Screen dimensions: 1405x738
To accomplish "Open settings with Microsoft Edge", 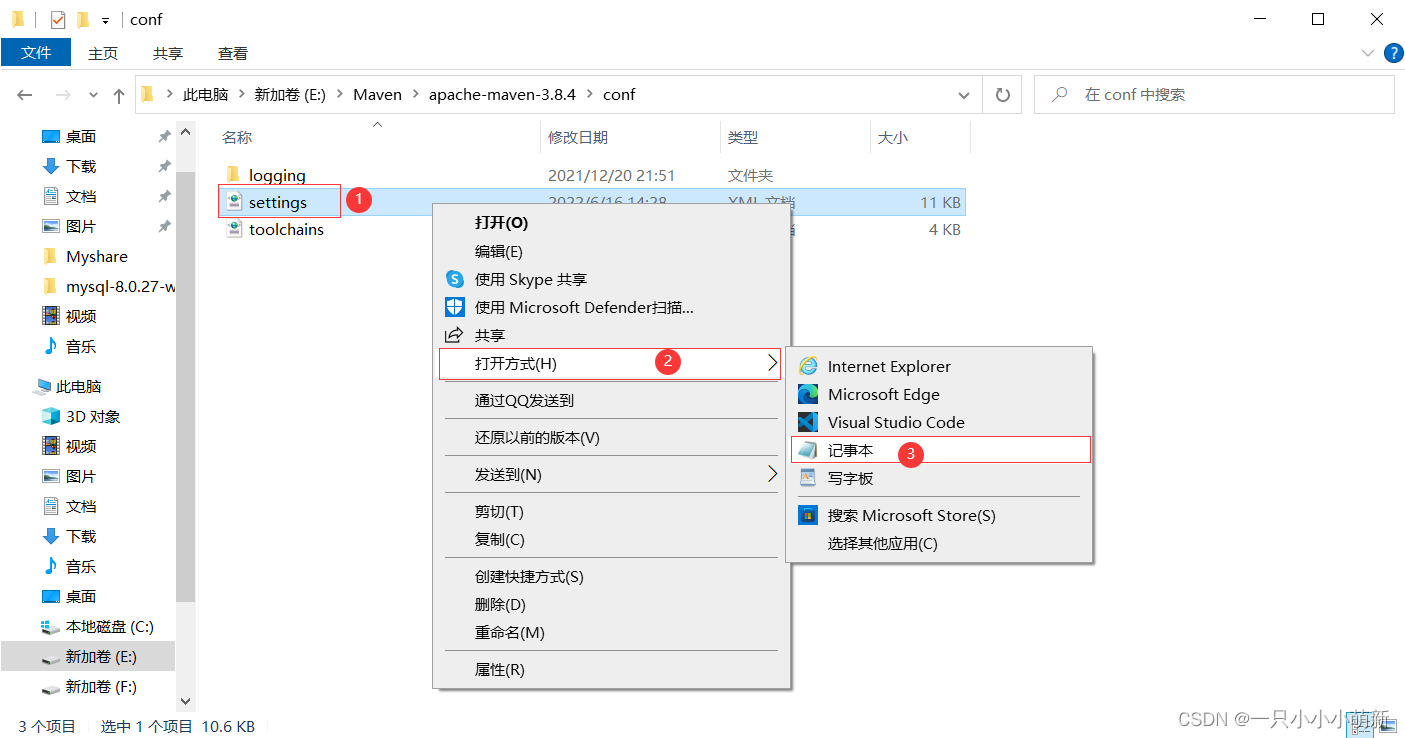I will [884, 394].
